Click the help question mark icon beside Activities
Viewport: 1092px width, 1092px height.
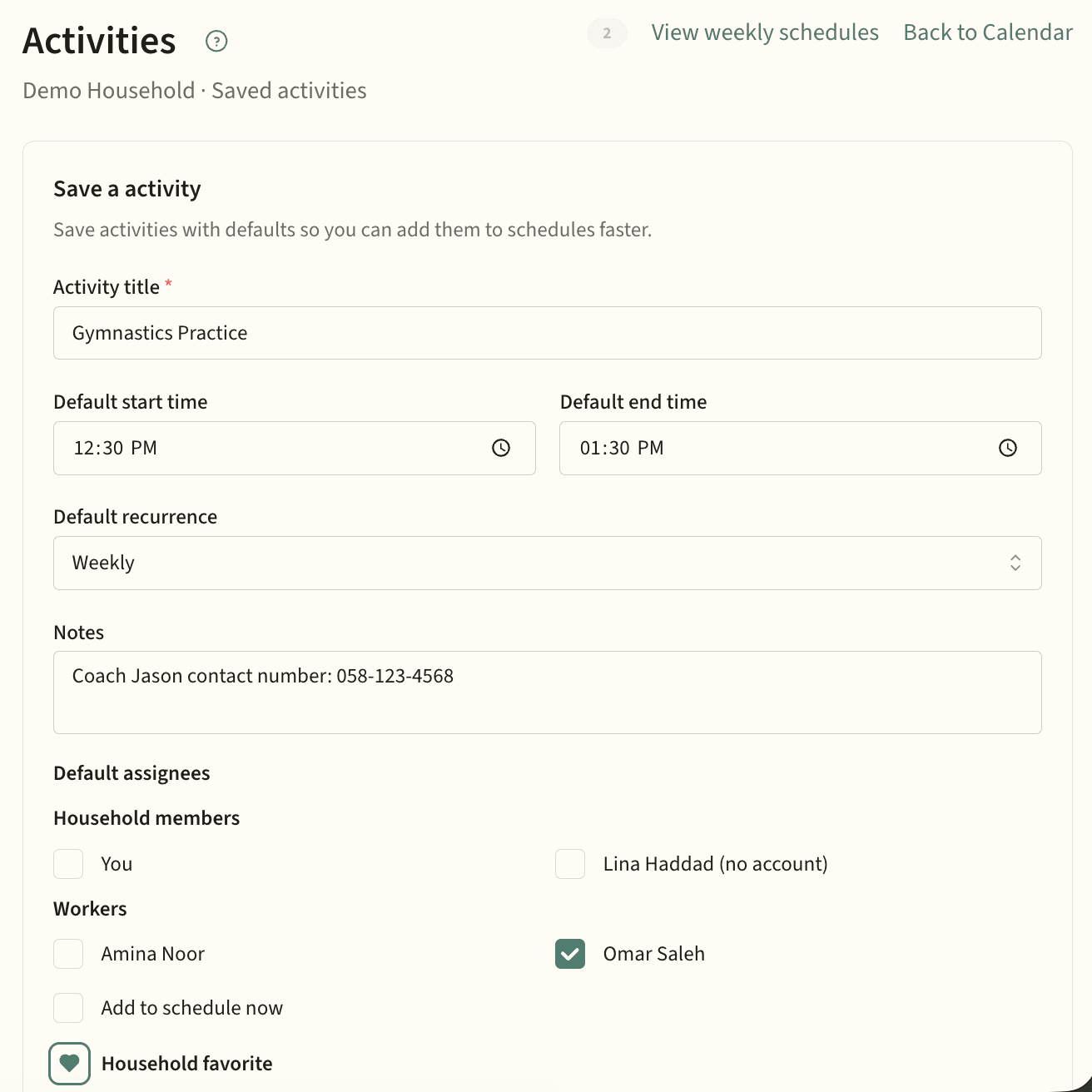pos(216,41)
